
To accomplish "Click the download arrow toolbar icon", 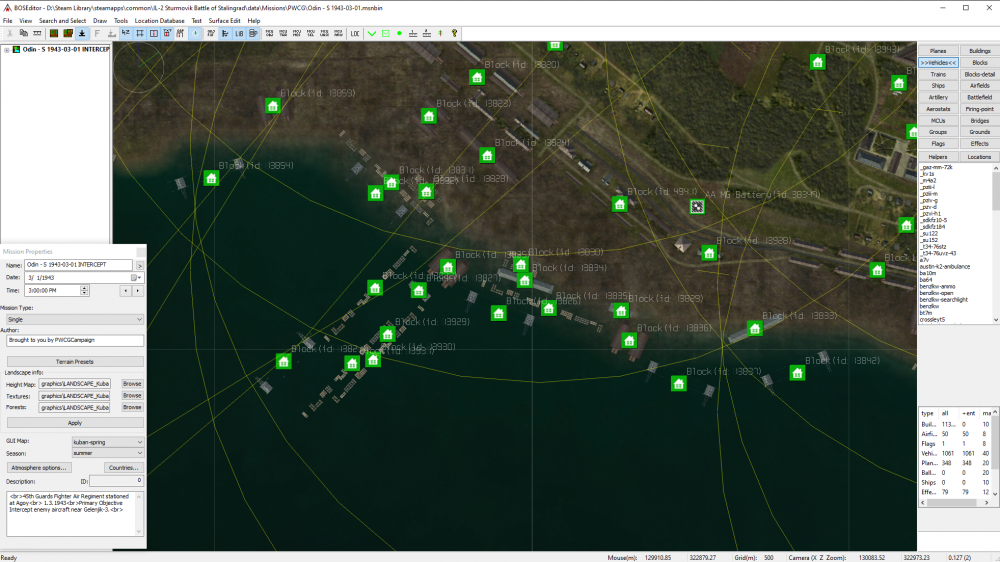I will 82,33.
